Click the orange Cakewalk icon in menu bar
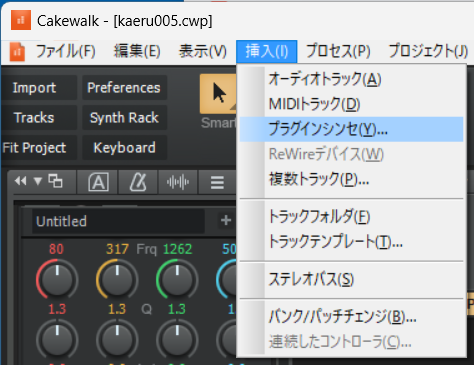This screenshot has height=365, width=474. tap(17, 52)
